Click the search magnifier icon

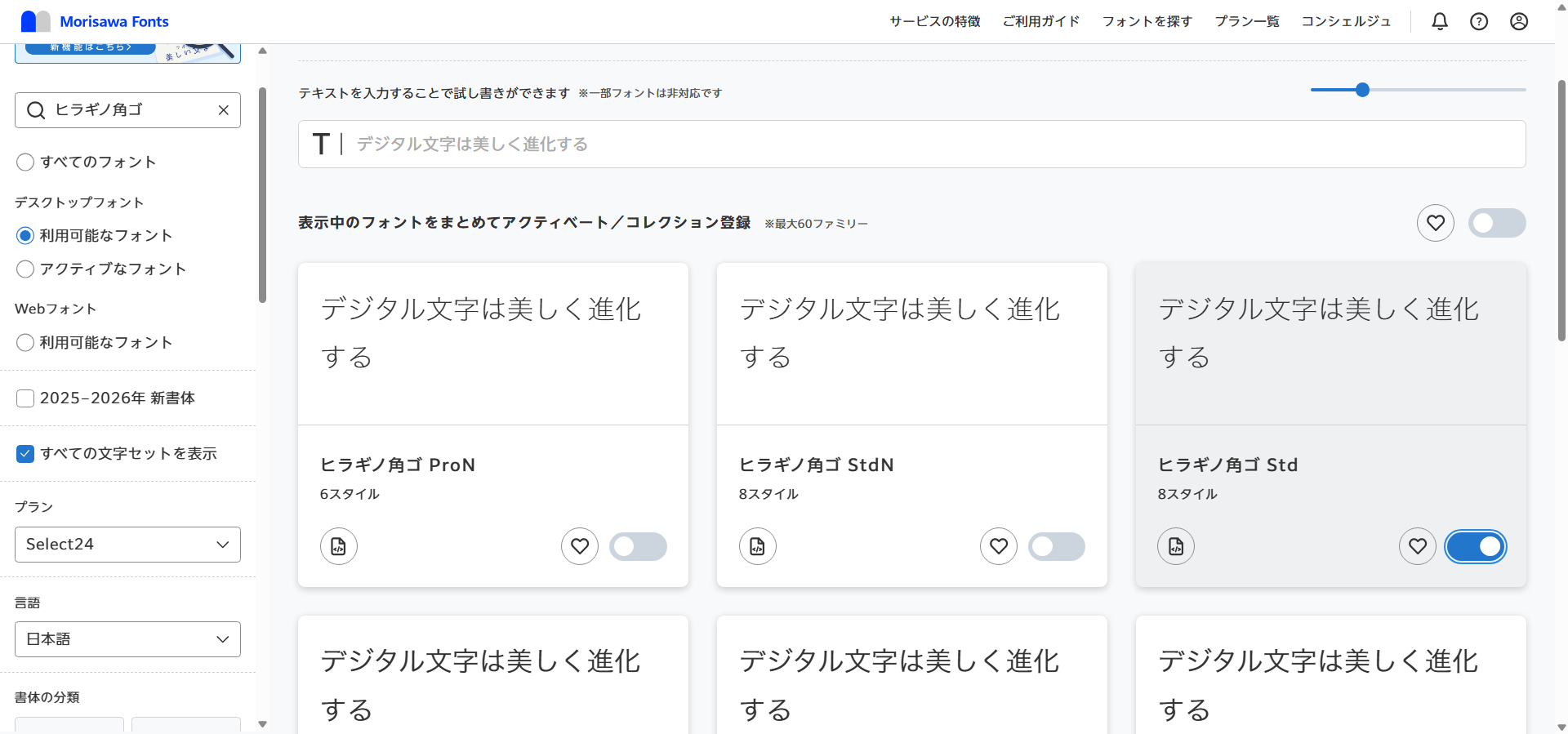[36, 110]
